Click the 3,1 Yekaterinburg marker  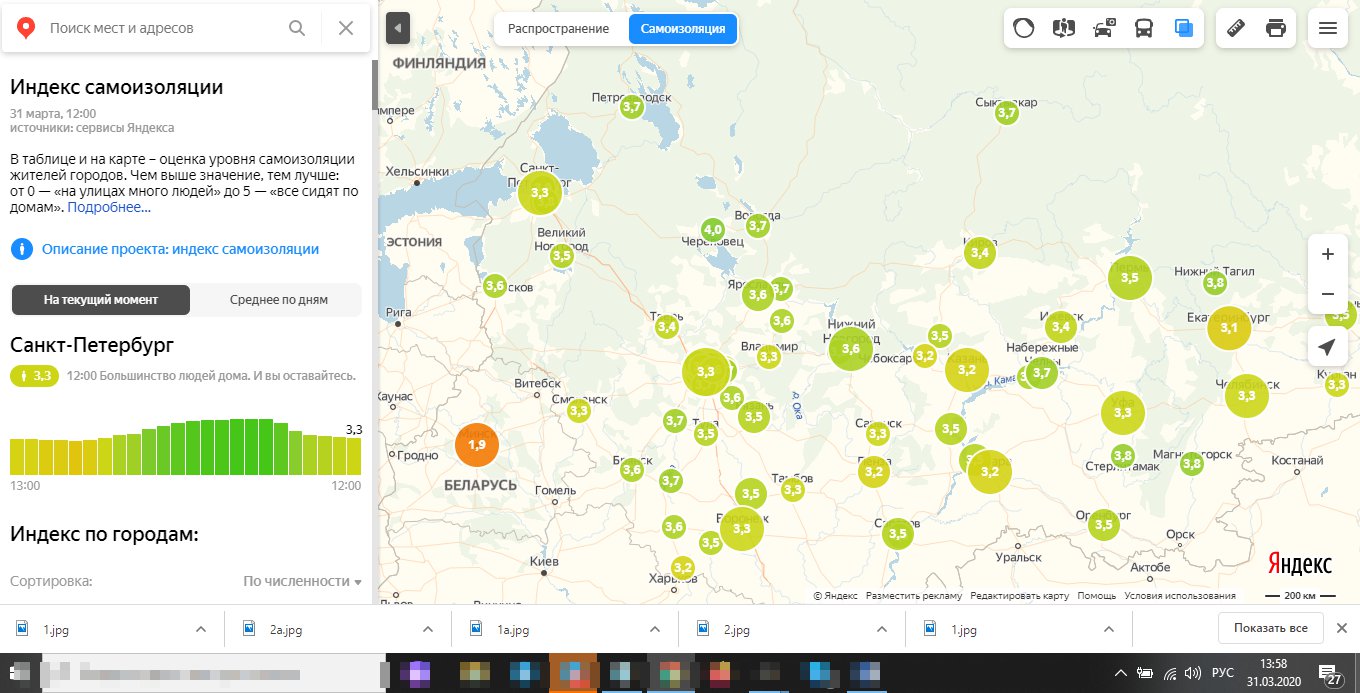1229,328
